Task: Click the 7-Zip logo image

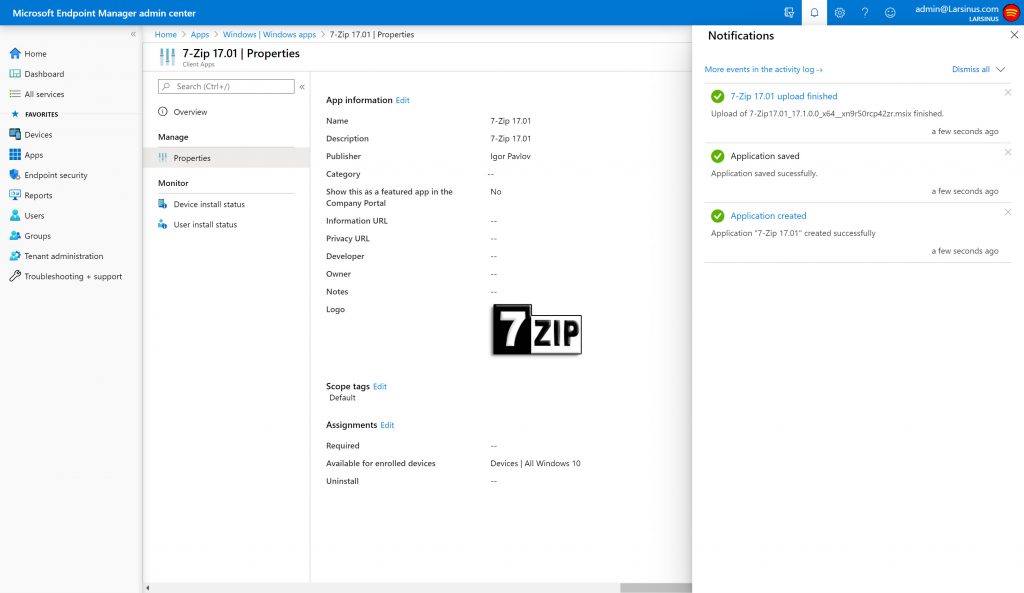Action: pos(537,330)
